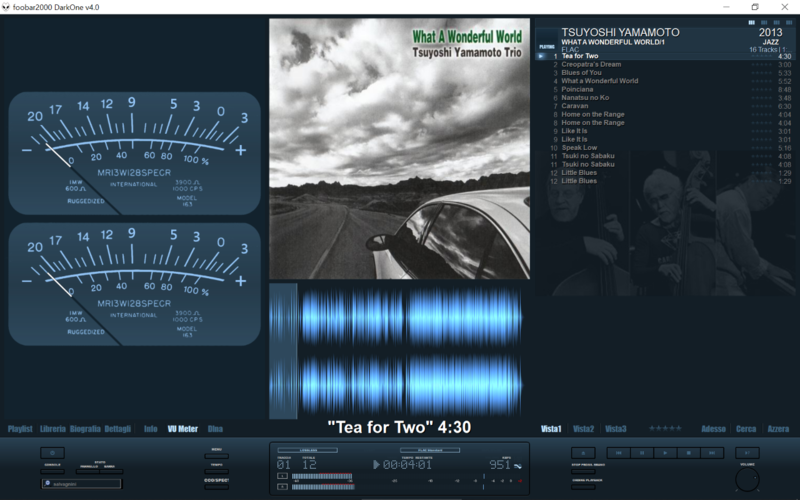Select the track Poinciana in playlist
Screen dimensions: 800x500
pos(580,89)
